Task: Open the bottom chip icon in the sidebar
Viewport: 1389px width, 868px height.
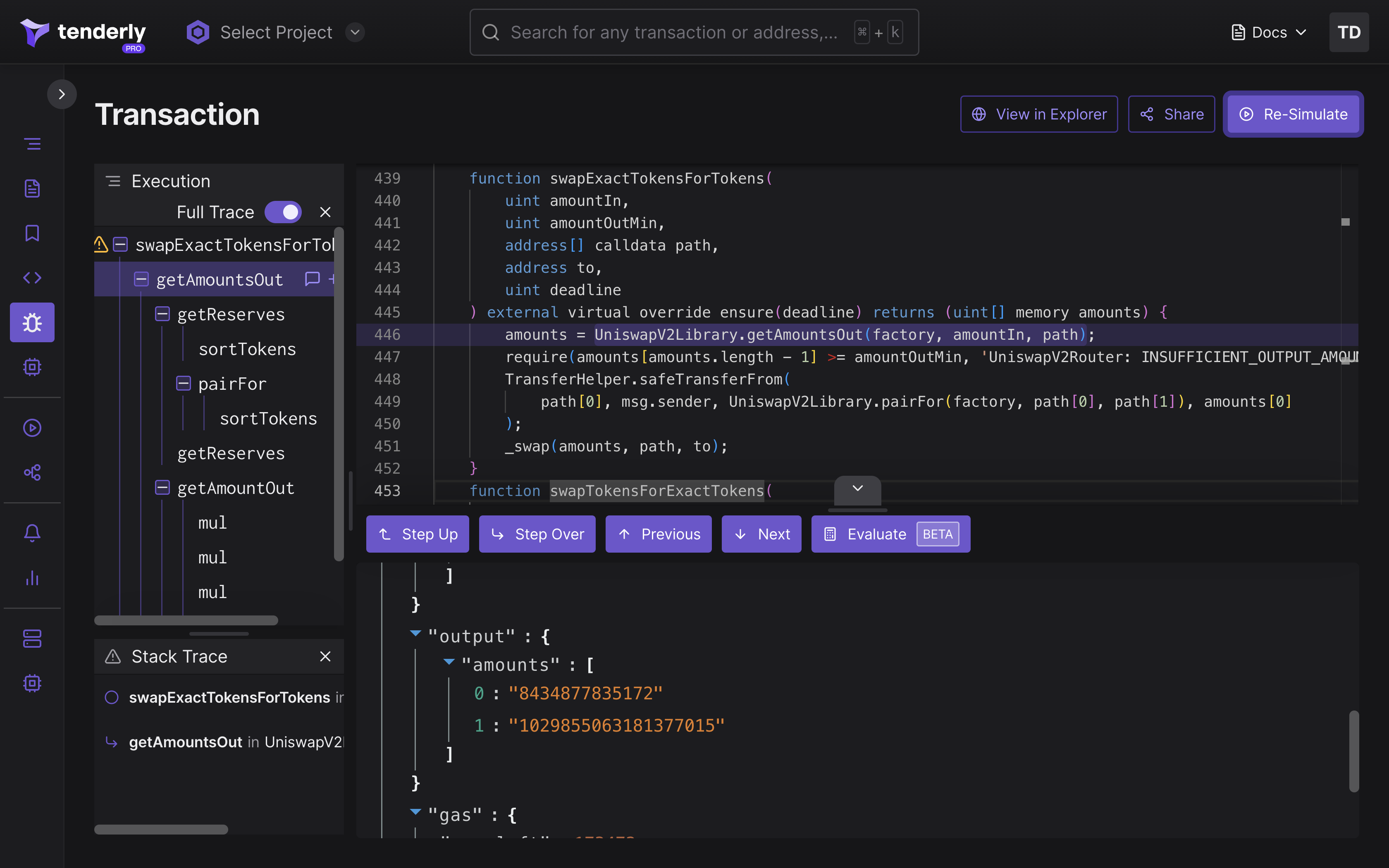Action: tap(33, 683)
